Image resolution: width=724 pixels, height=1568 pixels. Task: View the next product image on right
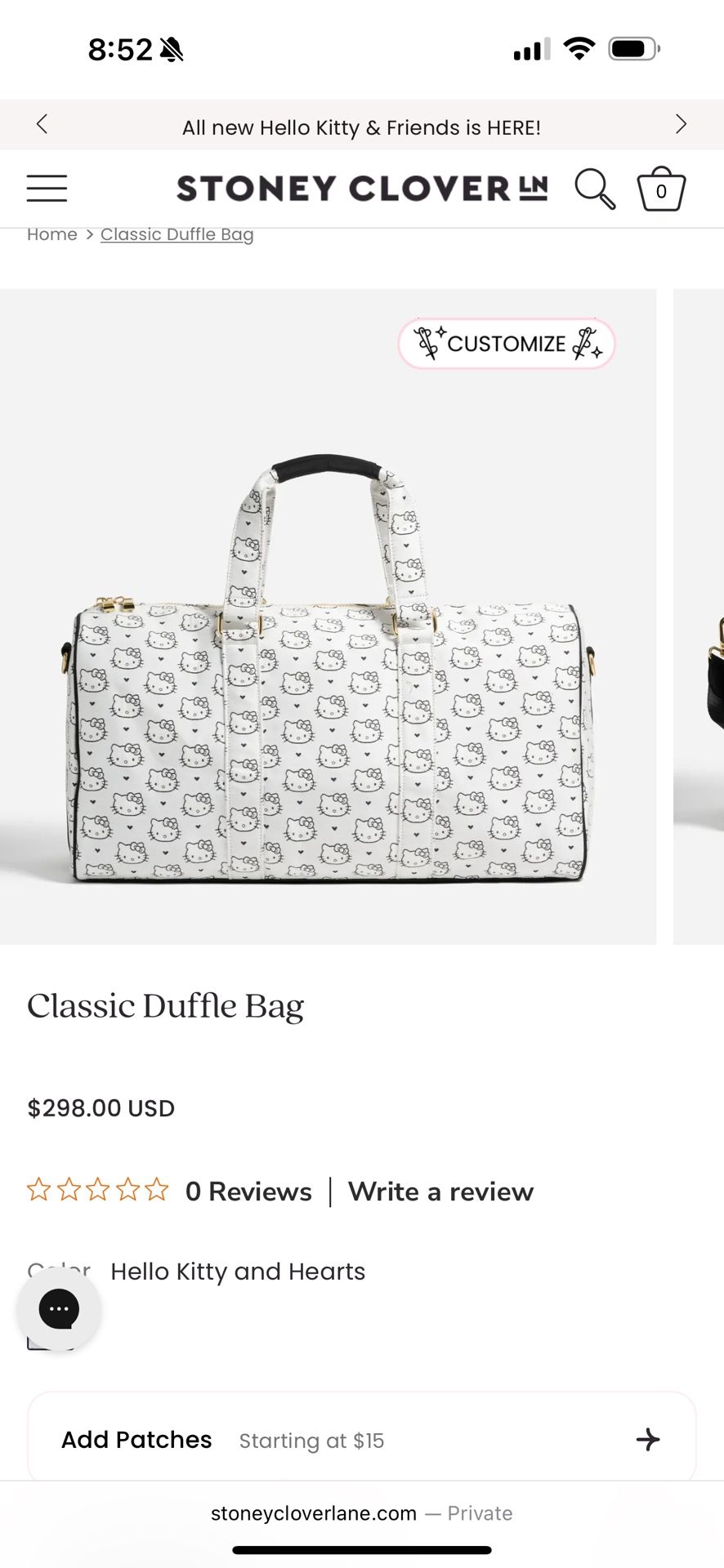pyautogui.click(x=699, y=617)
